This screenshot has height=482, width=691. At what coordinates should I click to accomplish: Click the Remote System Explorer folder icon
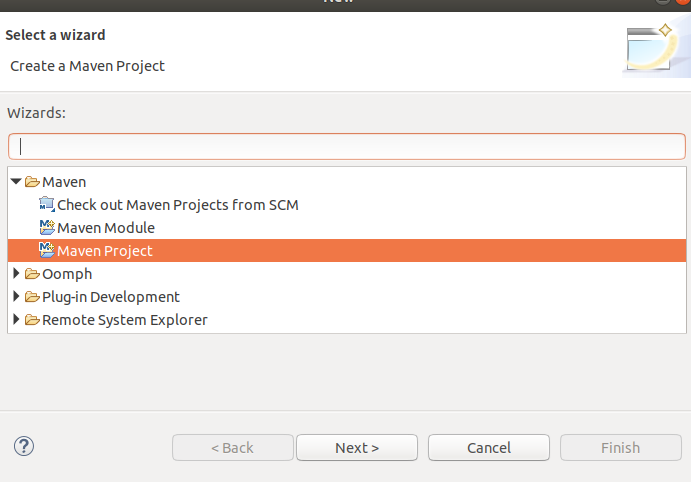click(32, 320)
